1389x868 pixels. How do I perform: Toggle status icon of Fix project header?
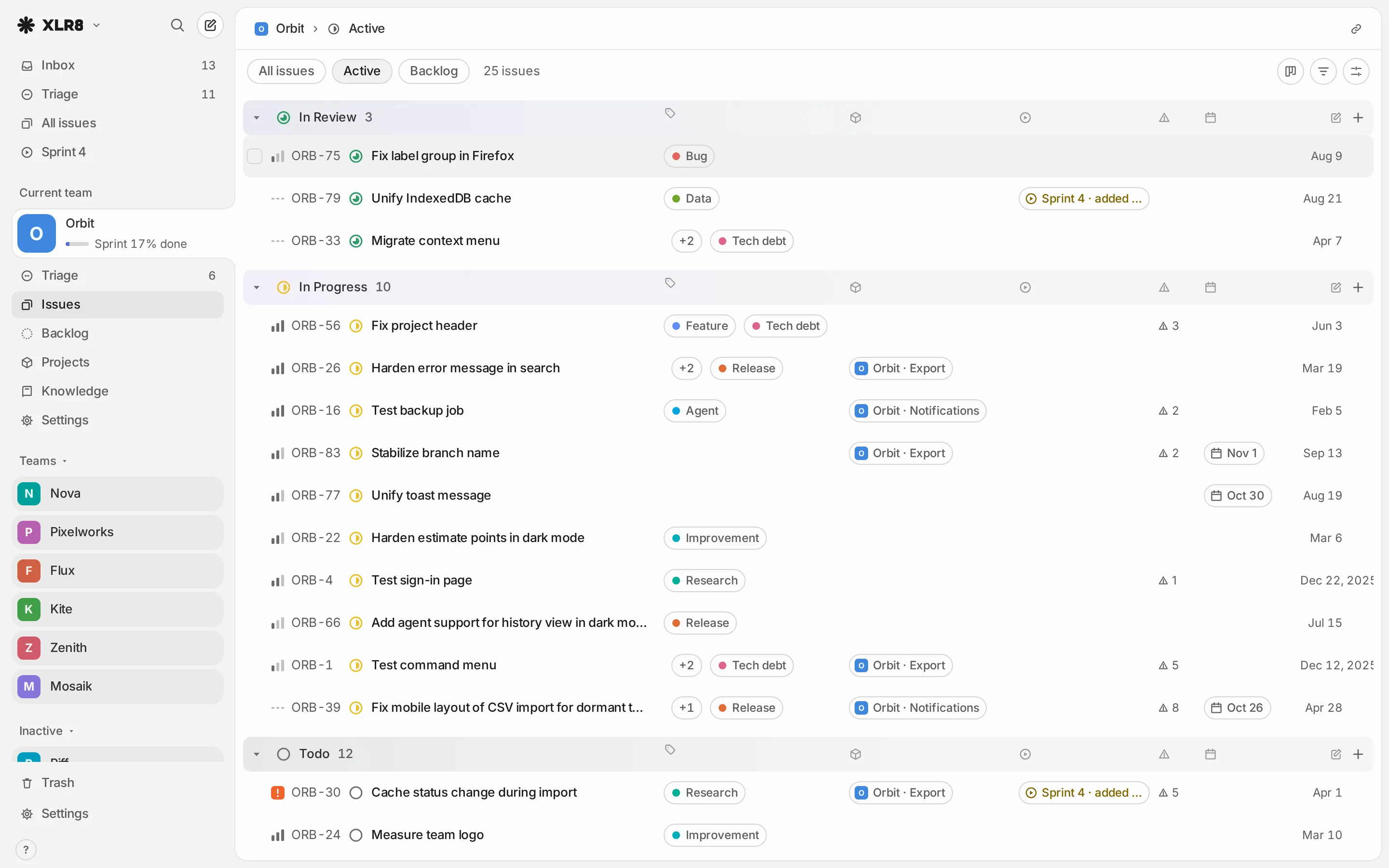(x=356, y=326)
